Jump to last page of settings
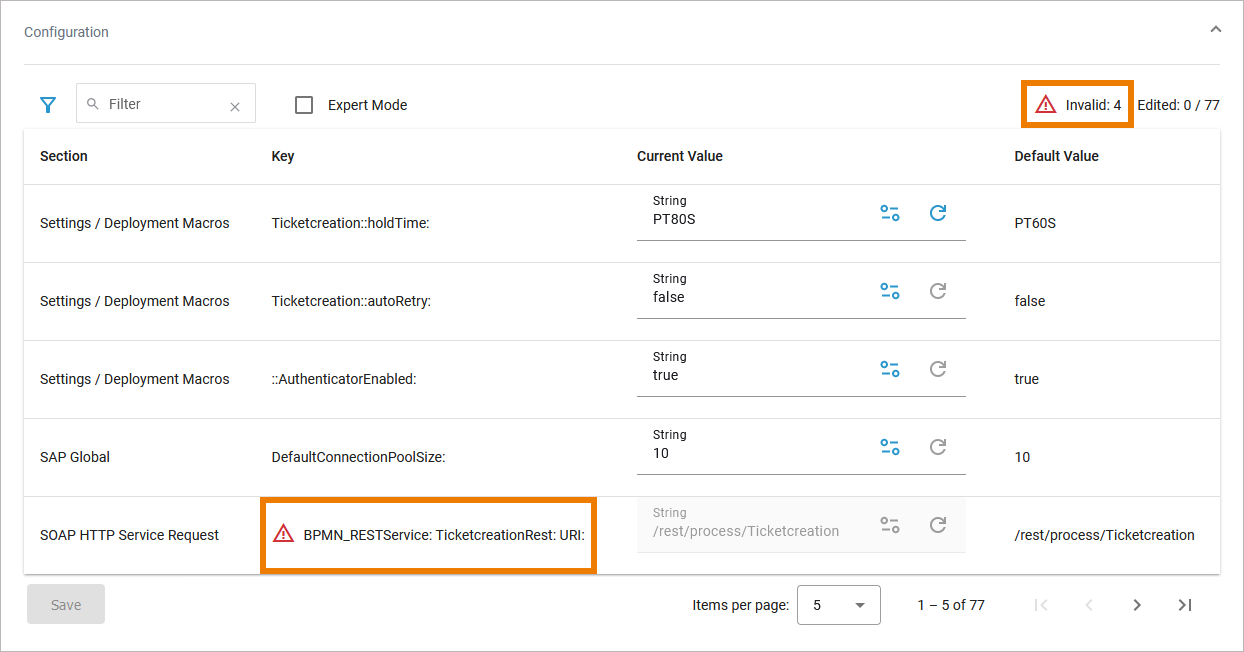Viewport: 1244px width, 652px height. (x=1185, y=605)
